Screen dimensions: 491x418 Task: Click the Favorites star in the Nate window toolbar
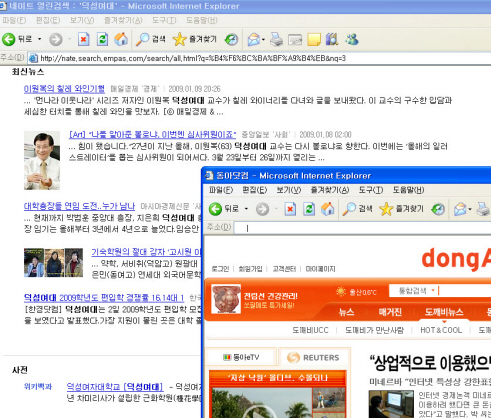click(179, 39)
